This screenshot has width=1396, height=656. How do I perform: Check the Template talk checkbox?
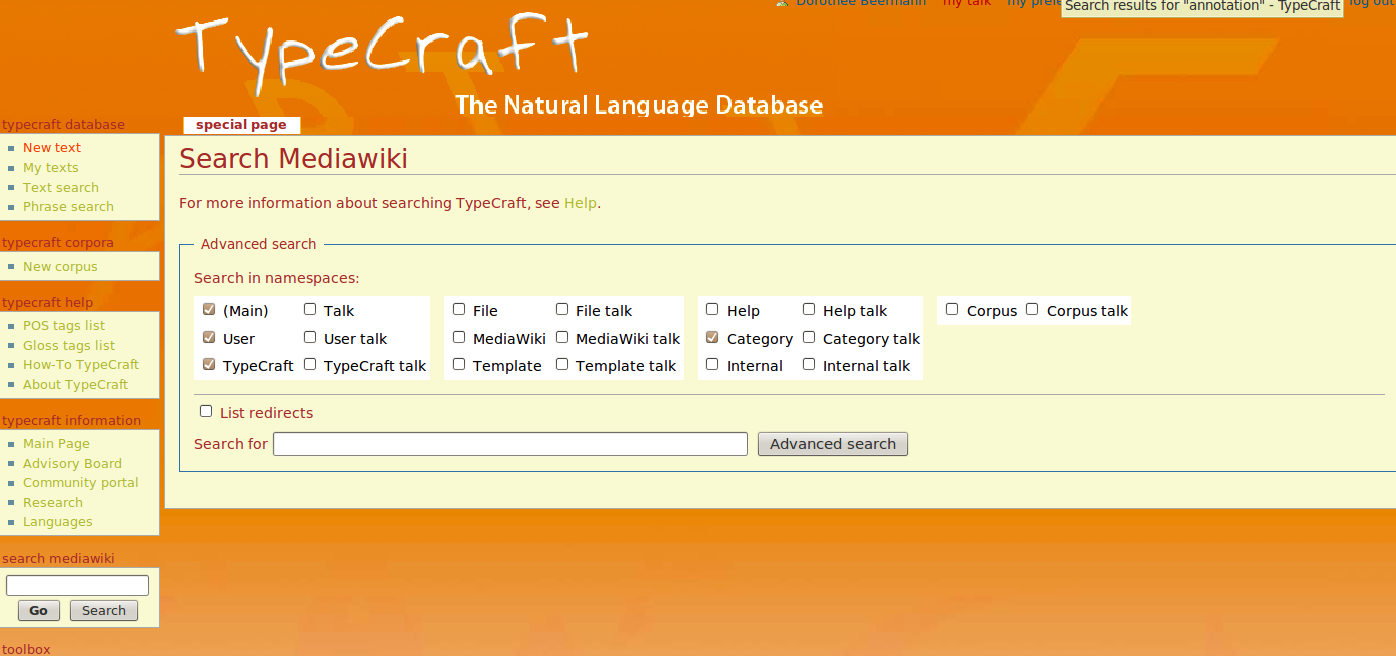click(x=562, y=365)
